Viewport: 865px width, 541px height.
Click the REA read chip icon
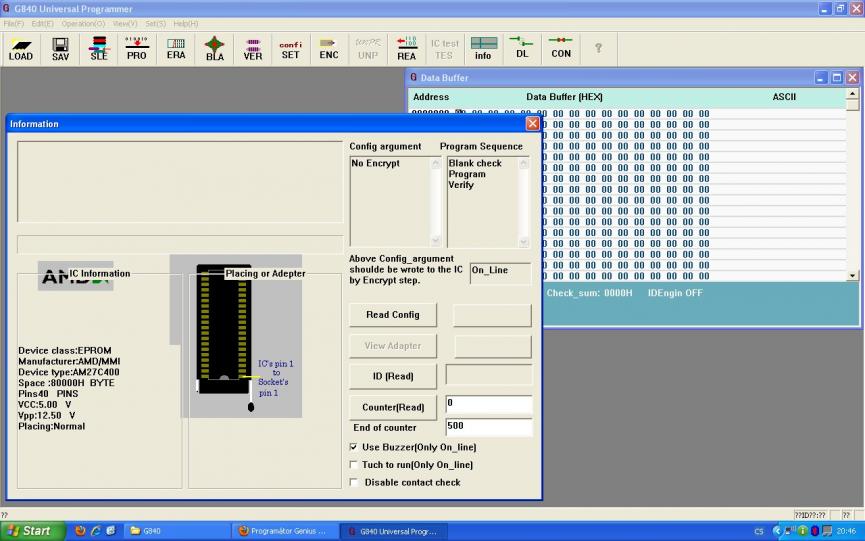point(406,49)
